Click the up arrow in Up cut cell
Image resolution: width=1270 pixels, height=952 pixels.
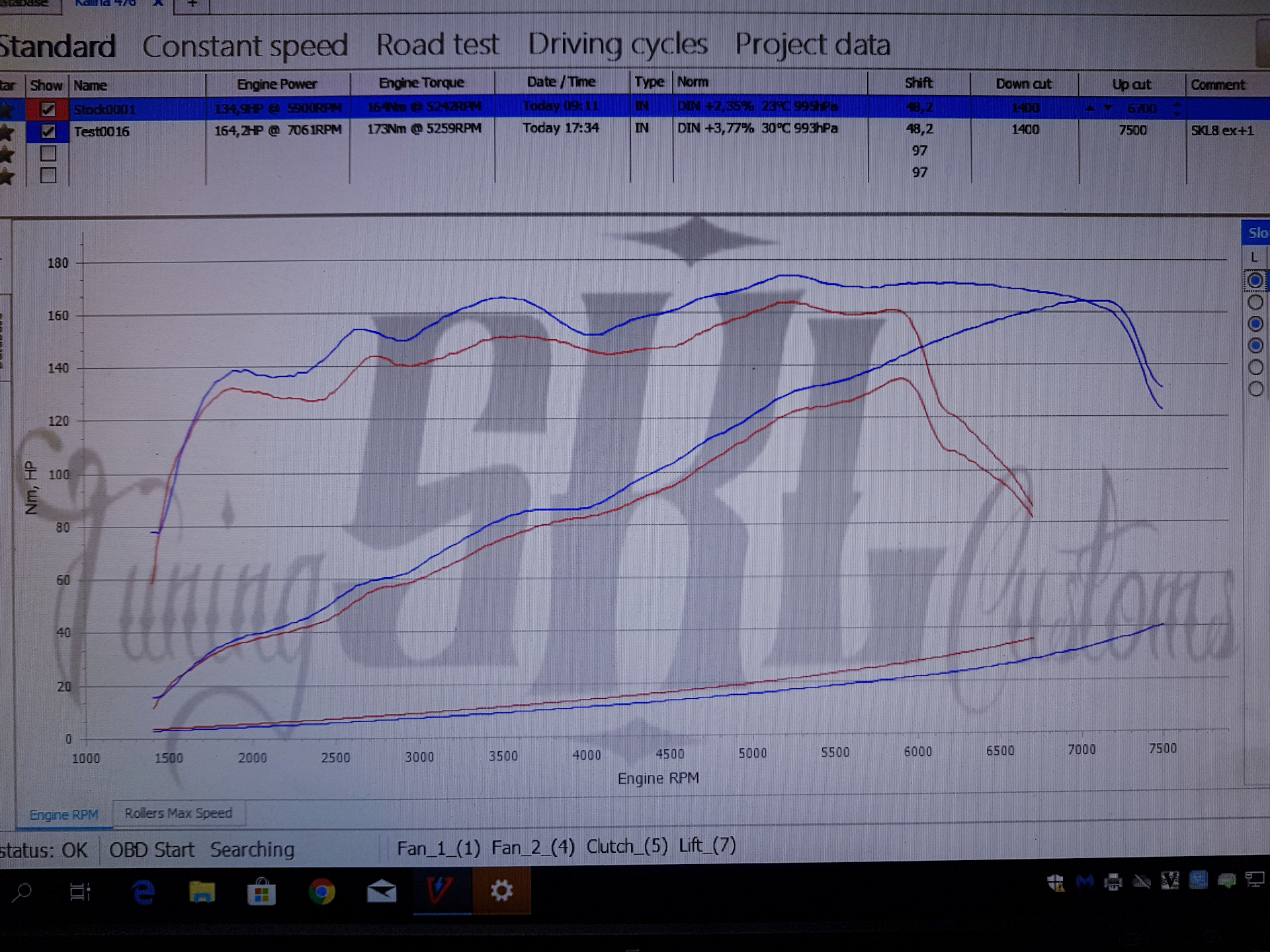[x=1089, y=108]
